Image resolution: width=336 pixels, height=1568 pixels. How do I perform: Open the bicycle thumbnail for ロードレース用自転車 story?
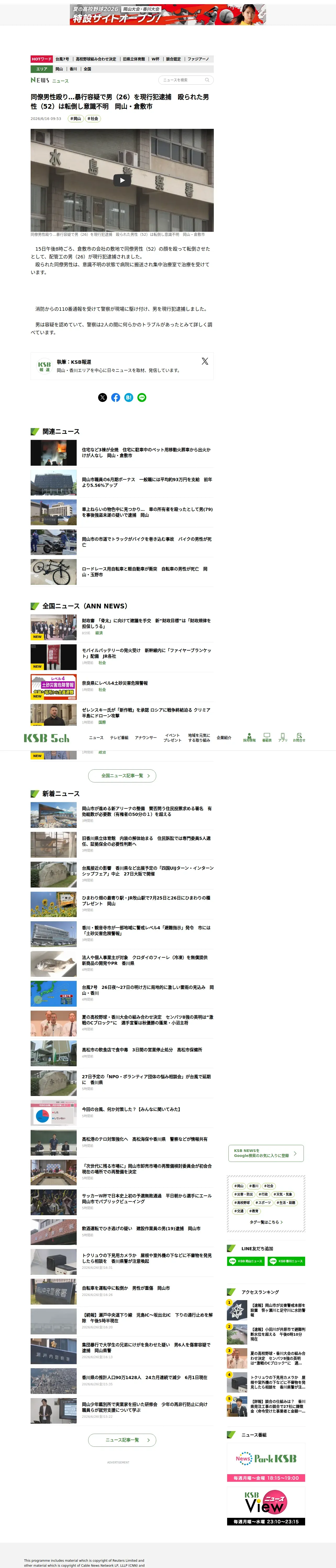pos(54,572)
